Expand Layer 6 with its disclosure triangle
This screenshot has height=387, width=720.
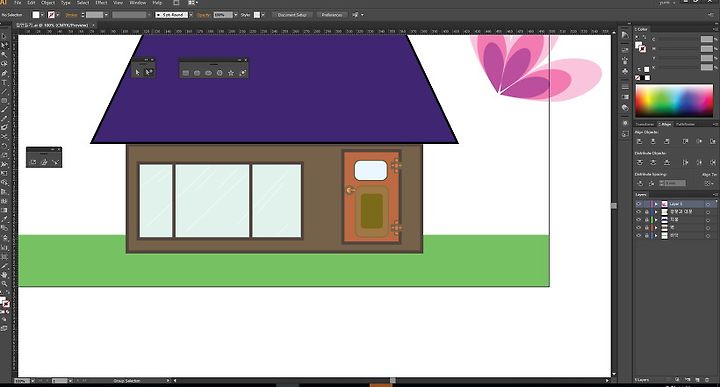tap(656, 204)
